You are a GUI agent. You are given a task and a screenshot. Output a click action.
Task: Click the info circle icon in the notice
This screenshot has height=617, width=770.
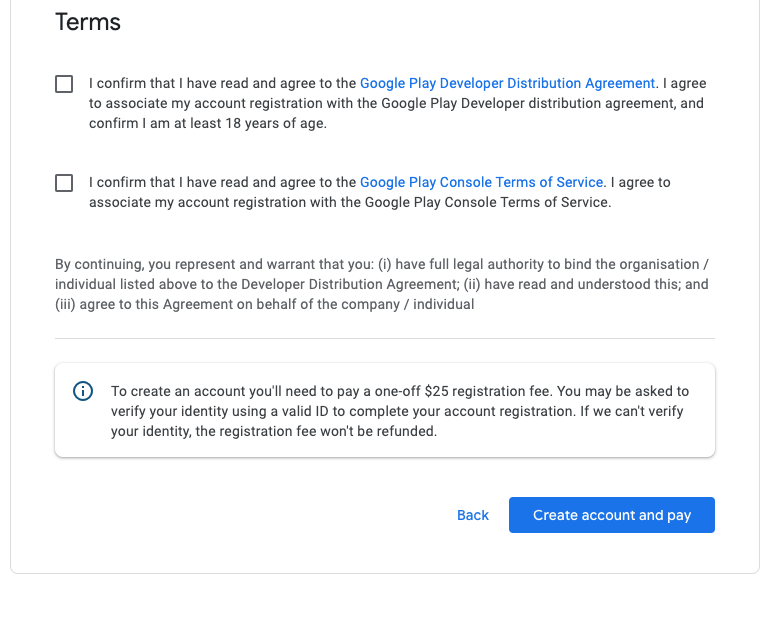(84, 391)
